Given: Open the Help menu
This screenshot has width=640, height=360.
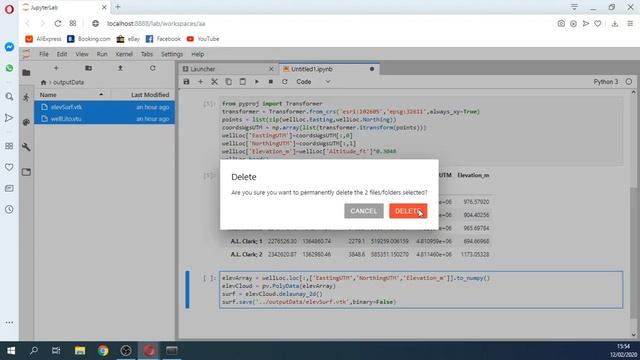Looking at the screenshot, I should pos(198,54).
